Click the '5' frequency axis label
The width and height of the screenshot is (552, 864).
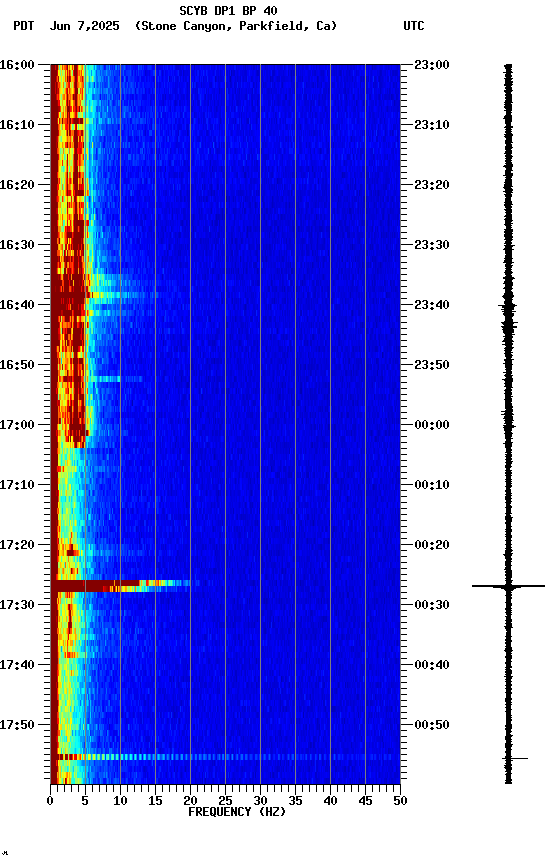[85, 802]
